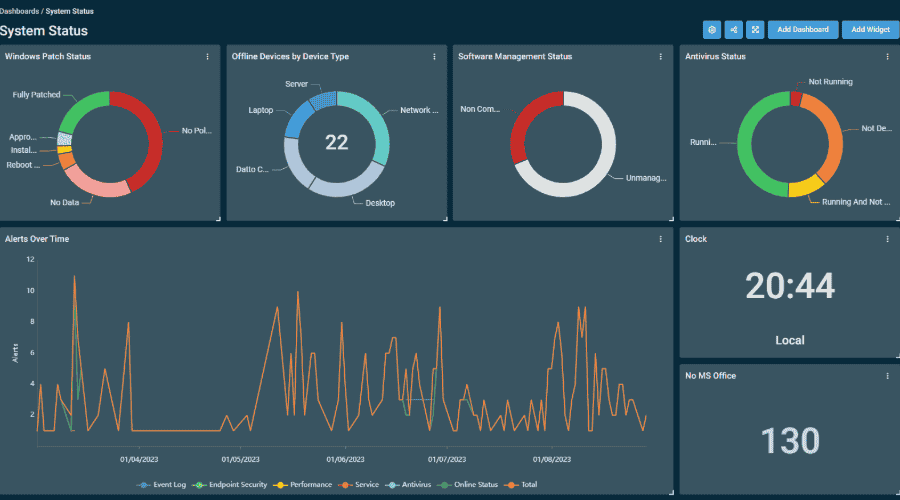Image resolution: width=900 pixels, height=500 pixels.
Task: Click the Desktop light-blue bottom segment
Action: click(350, 187)
